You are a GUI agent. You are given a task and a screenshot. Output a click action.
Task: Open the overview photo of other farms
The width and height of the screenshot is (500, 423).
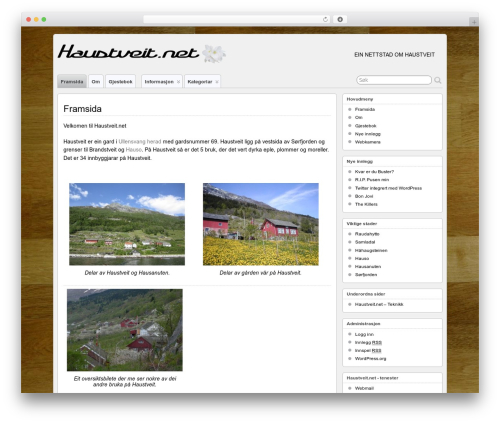click(125, 330)
